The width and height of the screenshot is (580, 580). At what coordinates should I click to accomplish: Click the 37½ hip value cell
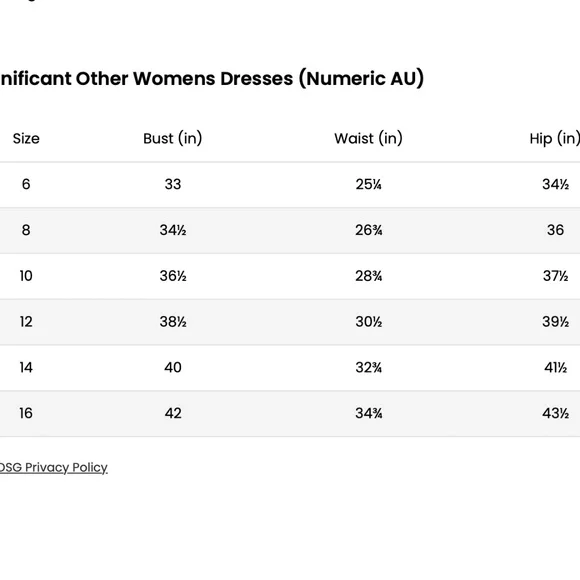coord(555,276)
